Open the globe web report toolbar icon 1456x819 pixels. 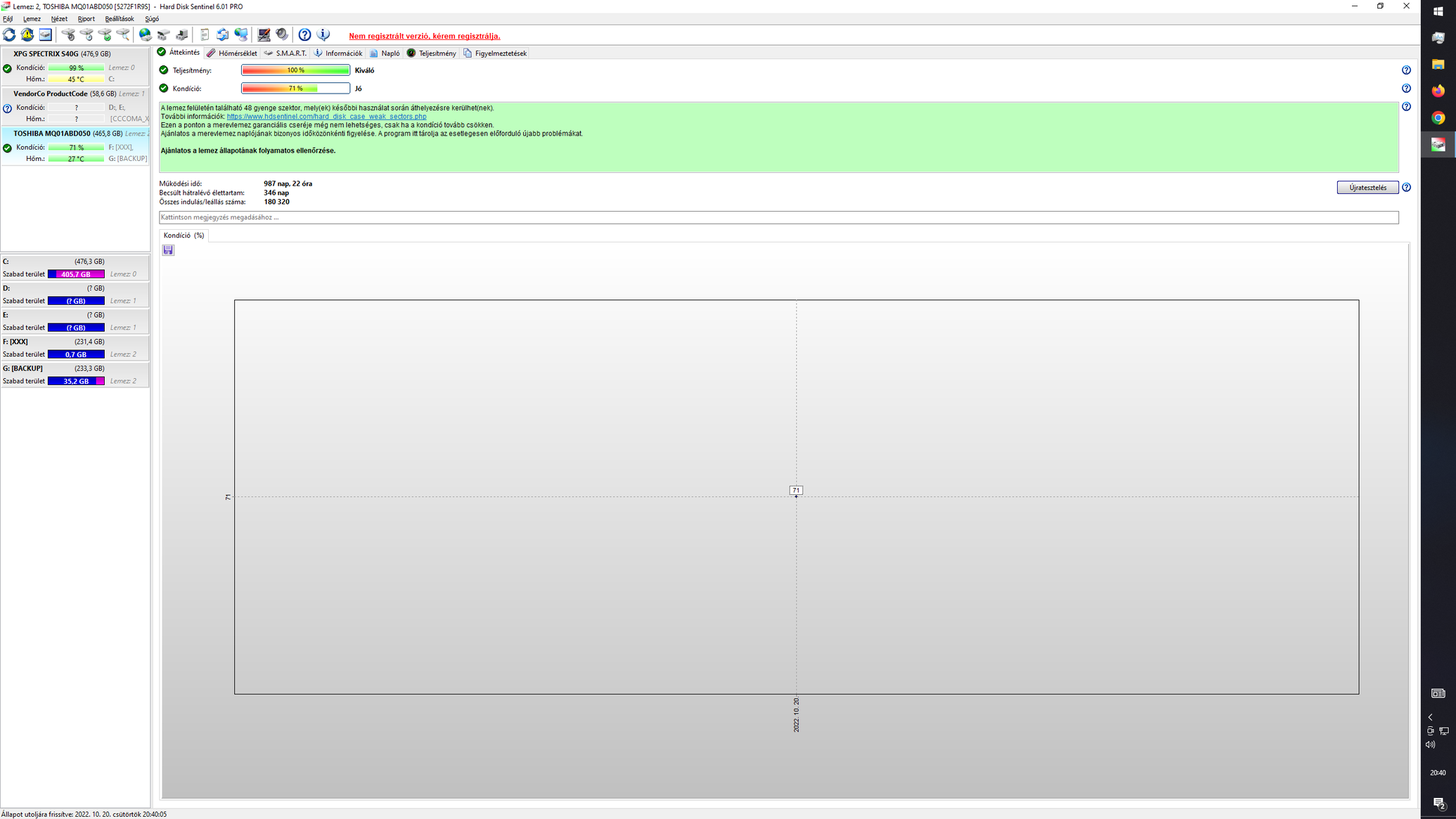[146, 34]
